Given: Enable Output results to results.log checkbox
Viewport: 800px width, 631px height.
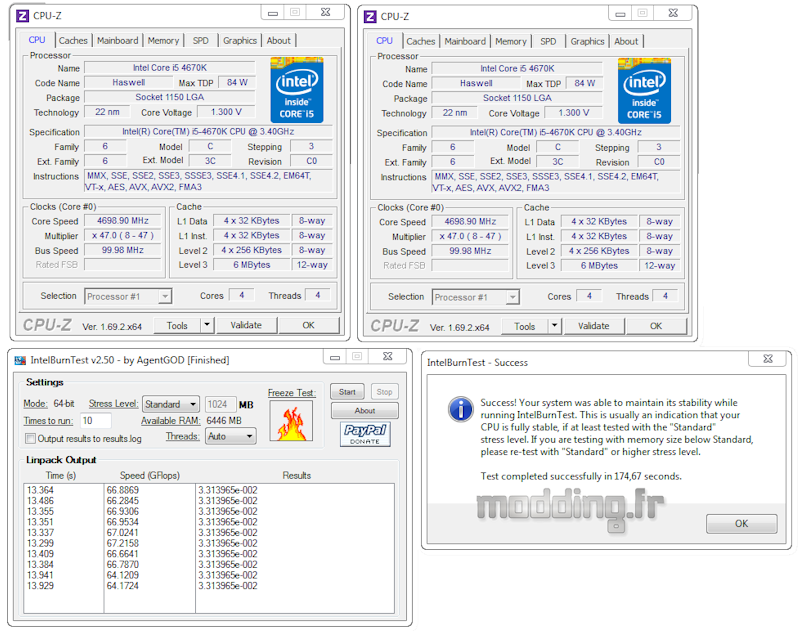Looking at the screenshot, I should pos(31,439).
